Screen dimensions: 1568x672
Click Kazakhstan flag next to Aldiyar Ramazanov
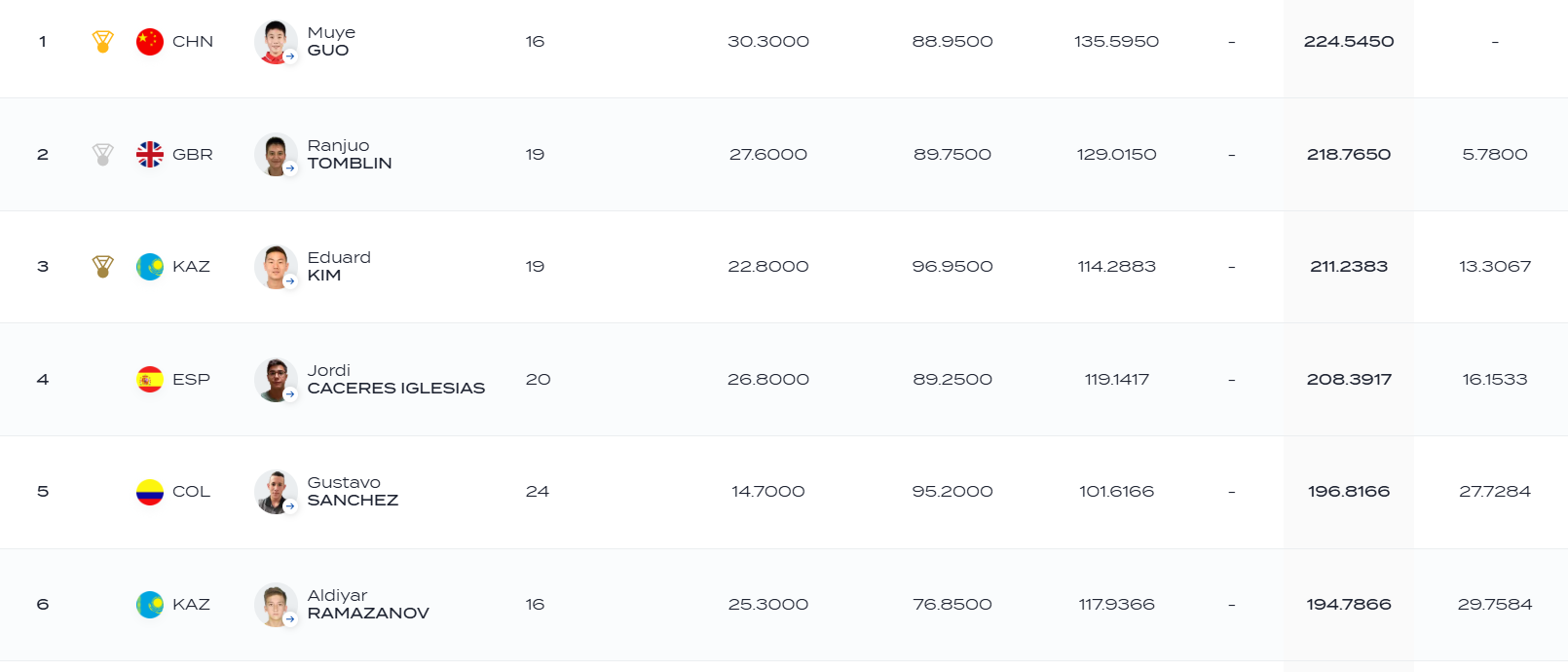tap(150, 605)
